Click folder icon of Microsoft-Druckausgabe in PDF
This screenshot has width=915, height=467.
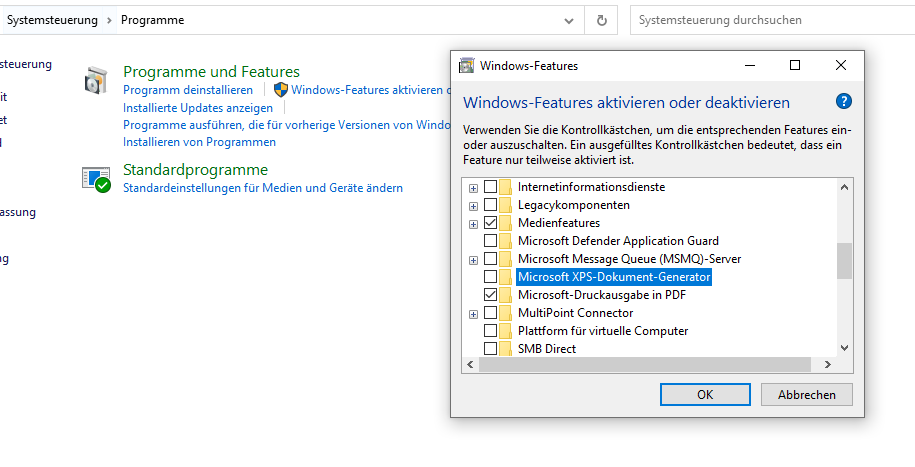tap(505, 295)
